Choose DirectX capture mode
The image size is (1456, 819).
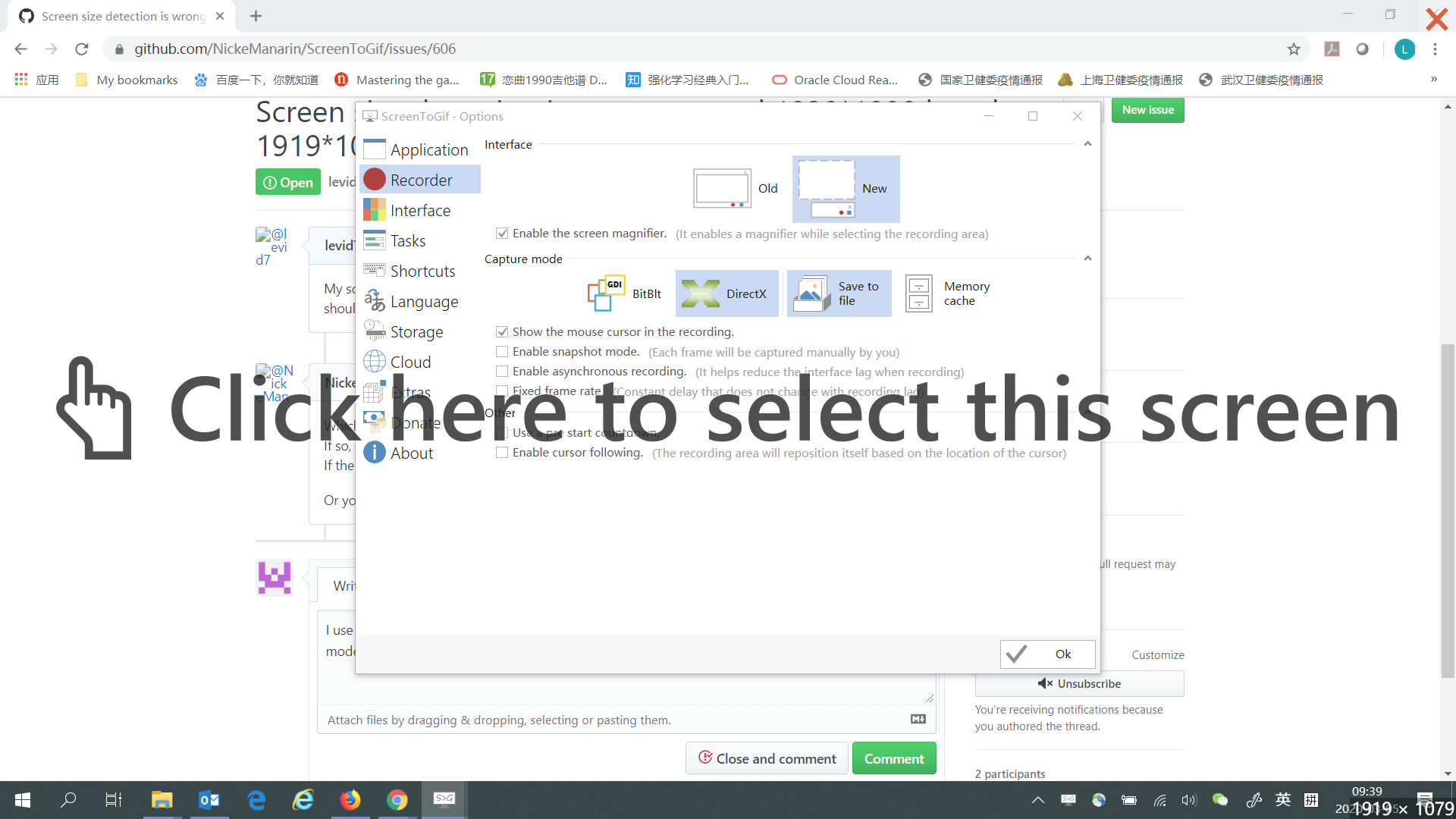tap(726, 293)
